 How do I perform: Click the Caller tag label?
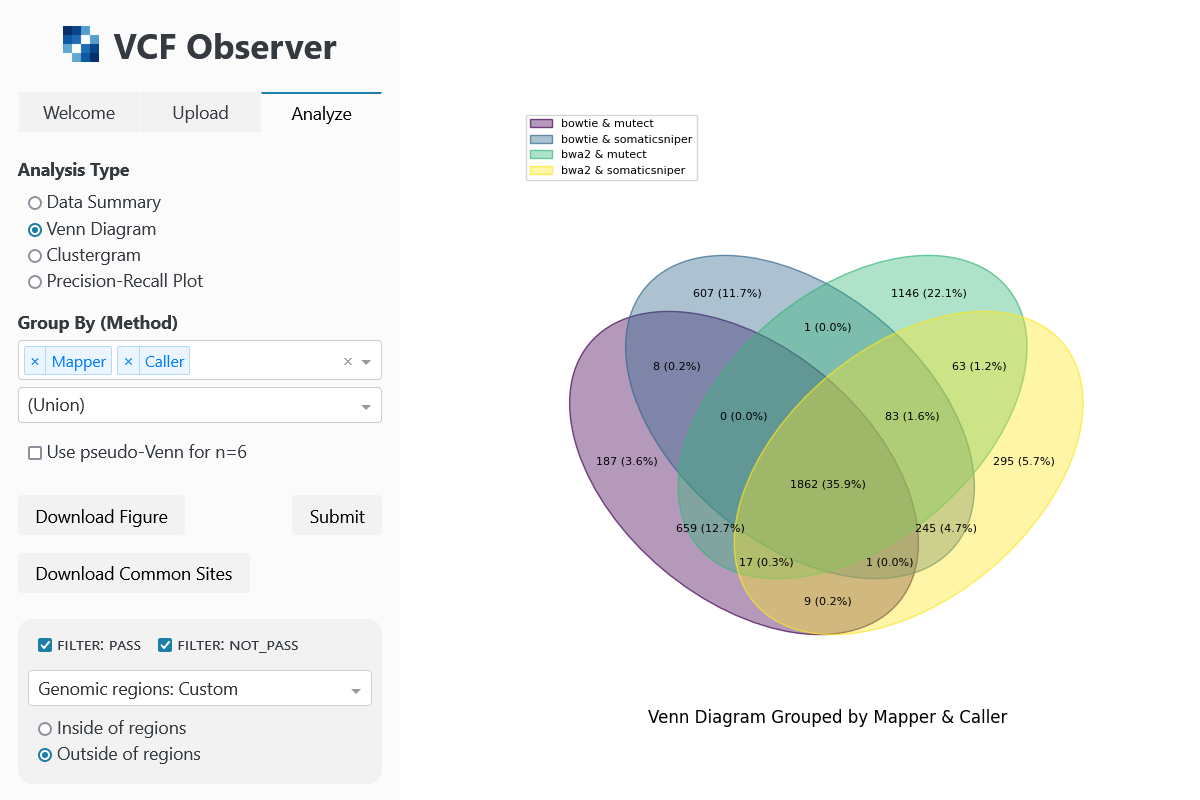[x=164, y=361]
